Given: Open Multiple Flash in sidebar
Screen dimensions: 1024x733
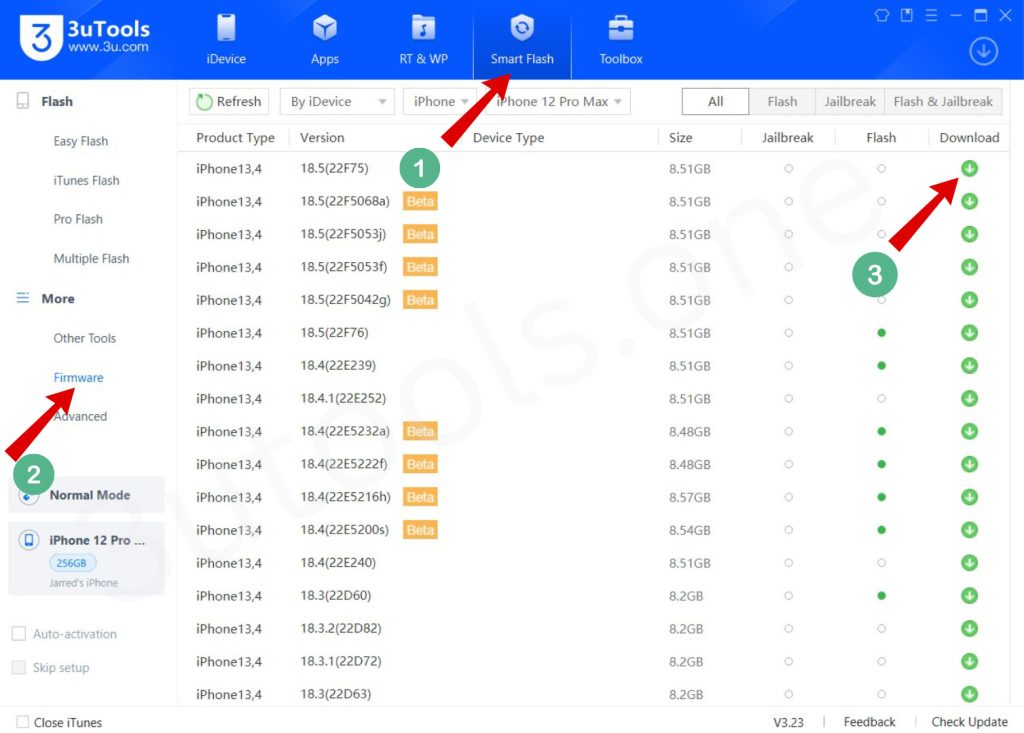Looking at the screenshot, I should pos(91,259).
